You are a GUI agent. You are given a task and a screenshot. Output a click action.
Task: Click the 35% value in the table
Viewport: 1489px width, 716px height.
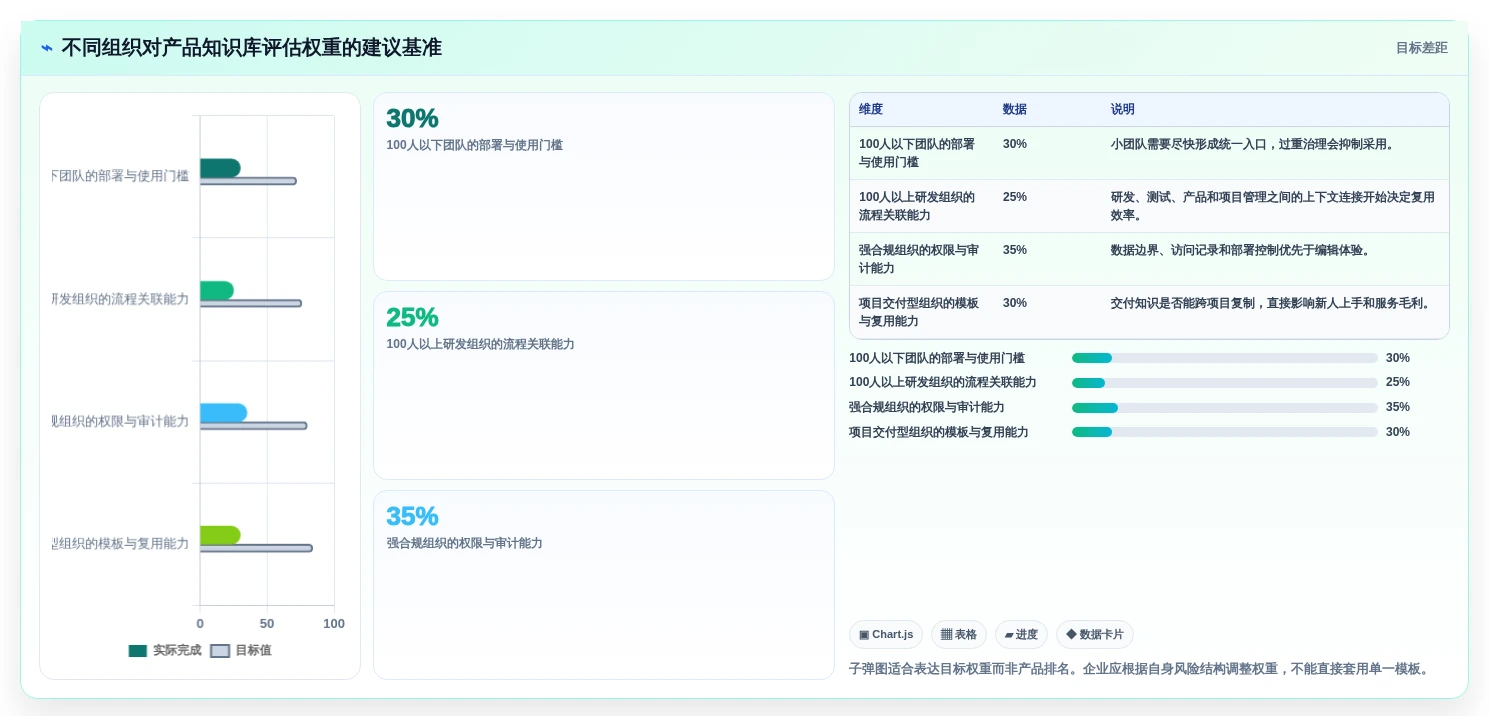coord(1015,250)
